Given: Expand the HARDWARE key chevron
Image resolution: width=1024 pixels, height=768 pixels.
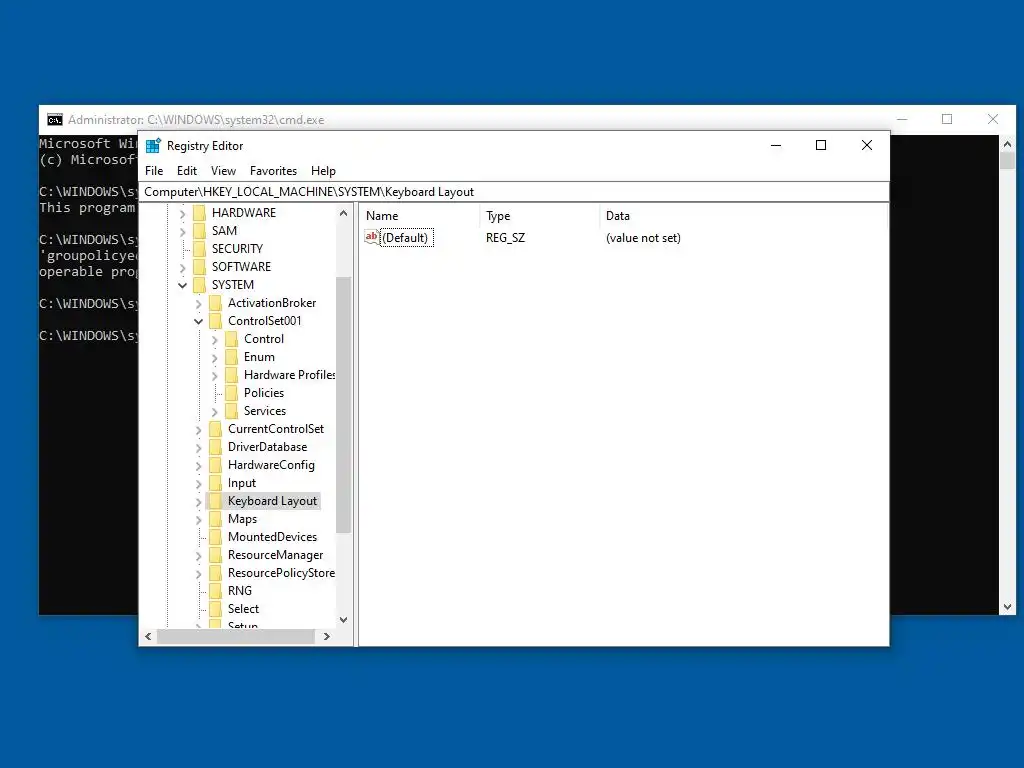Looking at the screenshot, I should [x=182, y=214].
